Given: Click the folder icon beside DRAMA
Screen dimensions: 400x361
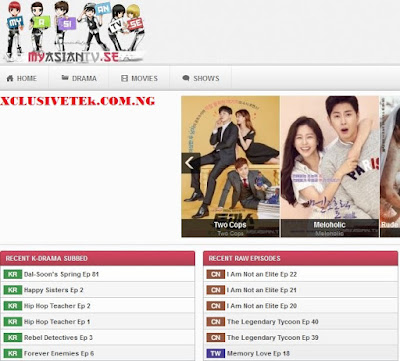Looking at the screenshot, I should pos(65,78).
